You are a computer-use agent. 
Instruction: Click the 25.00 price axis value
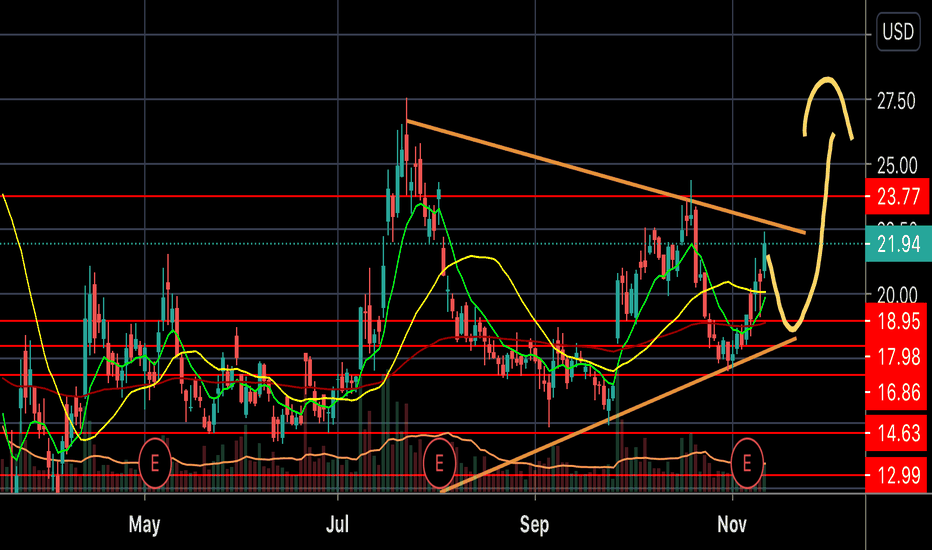(898, 165)
